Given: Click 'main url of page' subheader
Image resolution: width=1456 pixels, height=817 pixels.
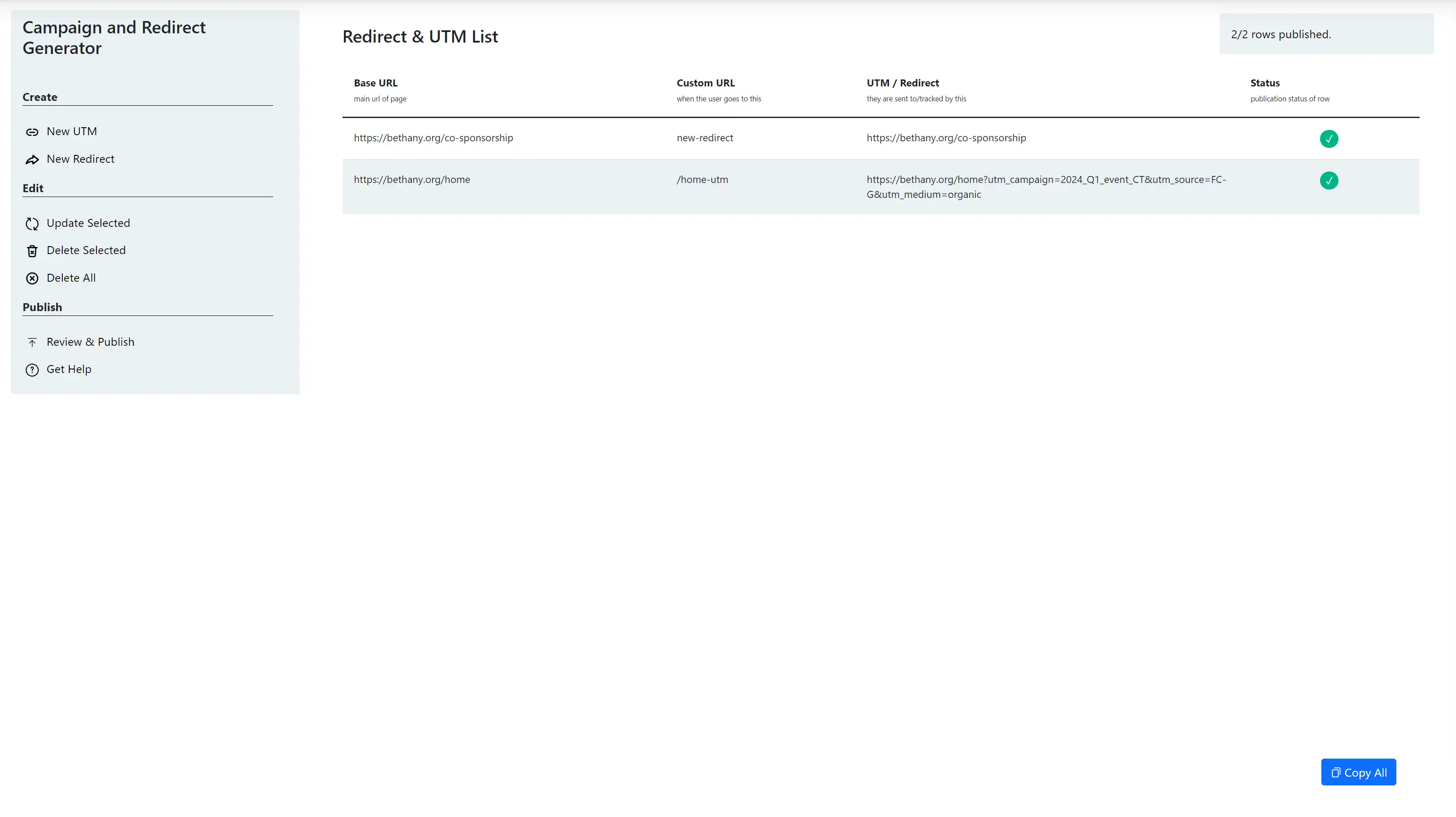Looking at the screenshot, I should tap(380, 99).
